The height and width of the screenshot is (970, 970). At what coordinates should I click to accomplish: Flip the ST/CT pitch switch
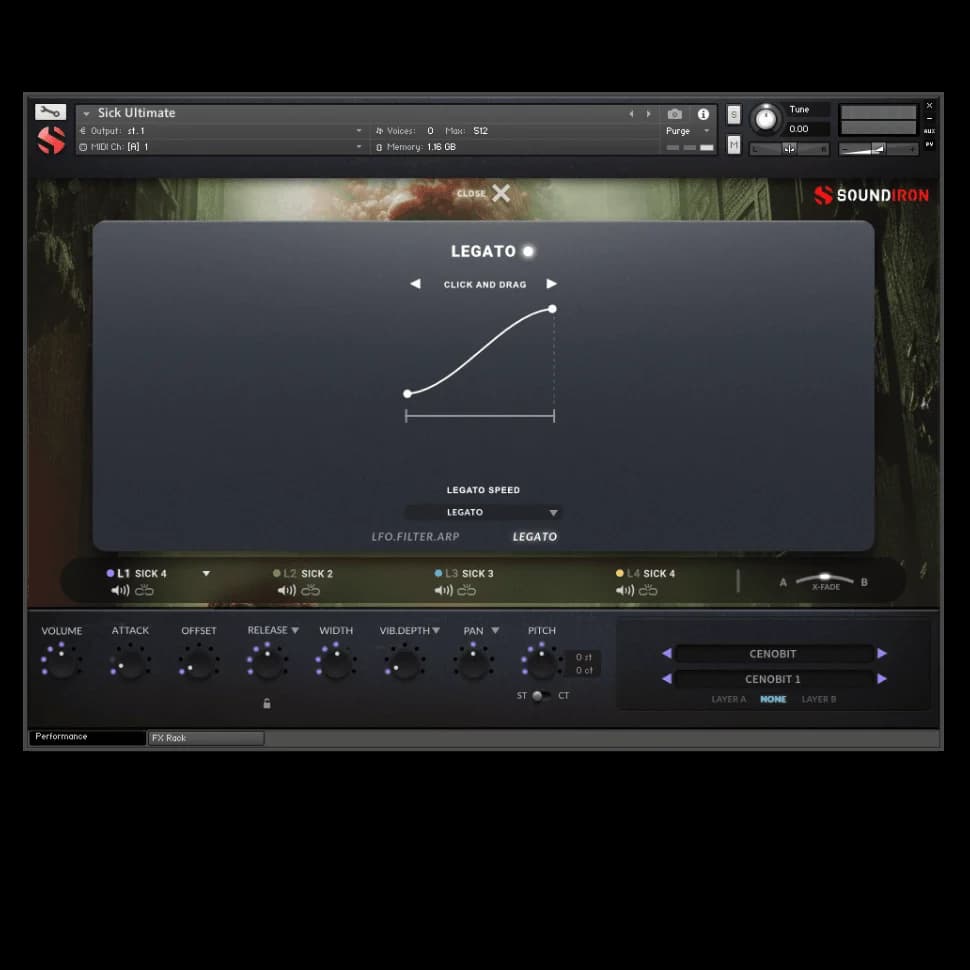pos(540,696)
